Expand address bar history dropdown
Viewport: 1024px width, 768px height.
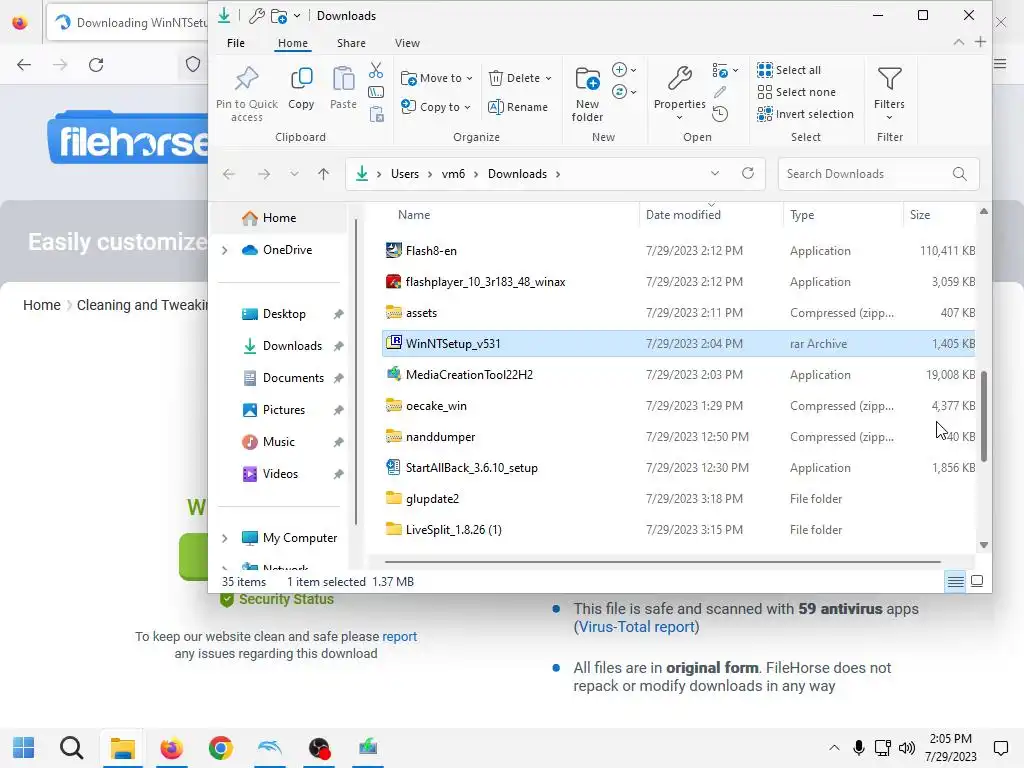click(715, 173)
